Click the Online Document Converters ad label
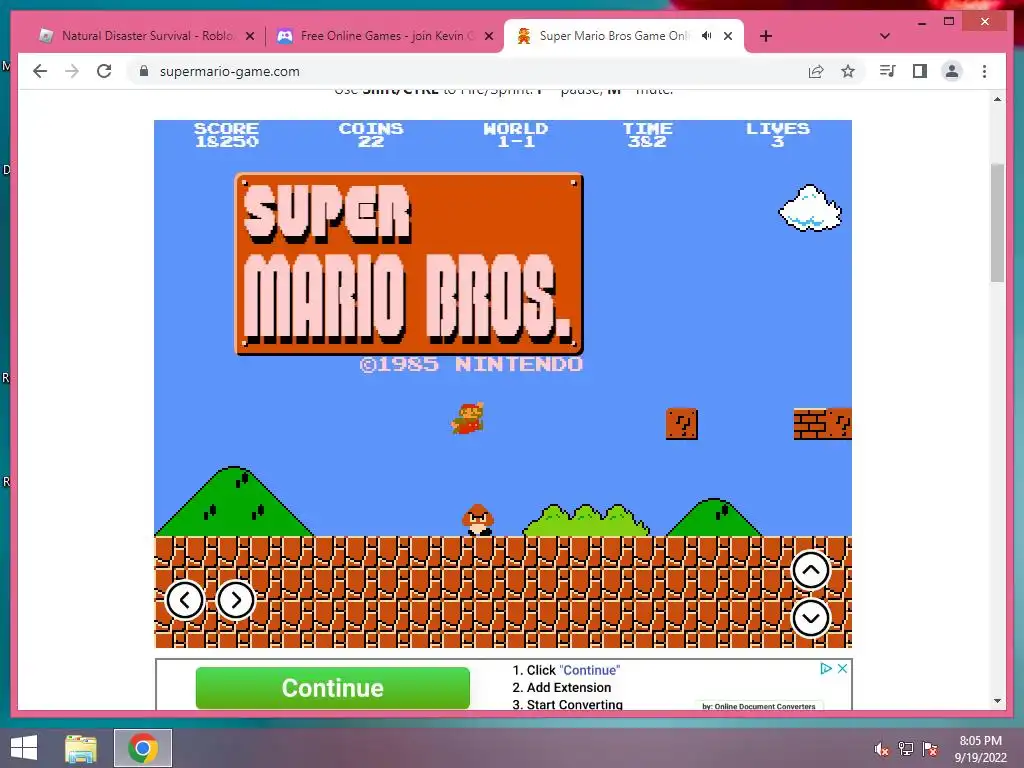The height and width of the screenshot is (768, 1024). click(x=758, y=706)
